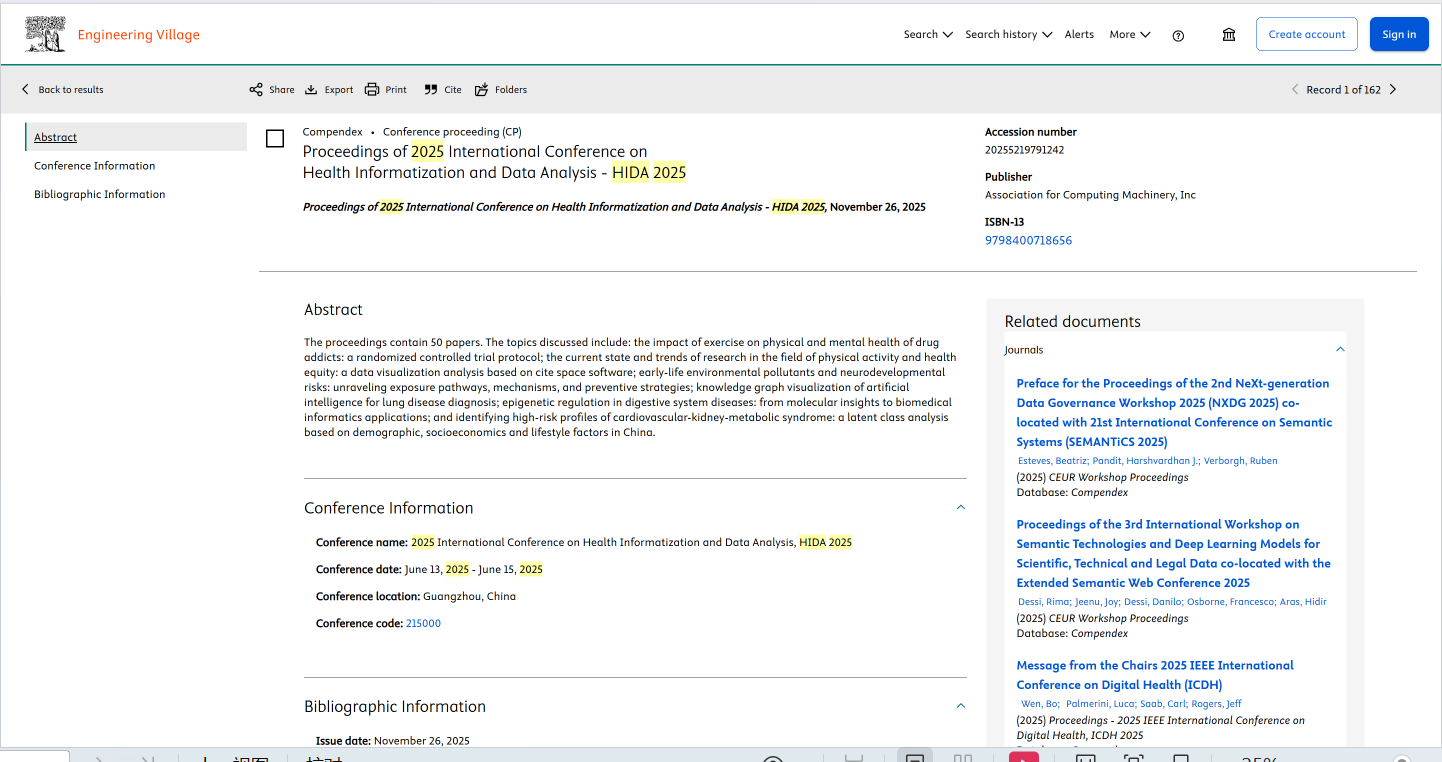Jump to Conference Information in sidebar
This screenshot has height=762, width=1442.
(95, 166)
